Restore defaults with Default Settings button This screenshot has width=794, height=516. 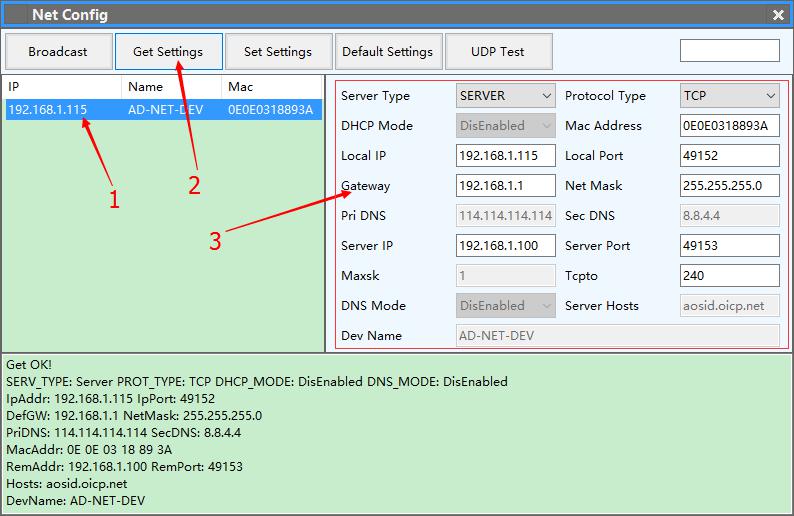pos(387,52)
